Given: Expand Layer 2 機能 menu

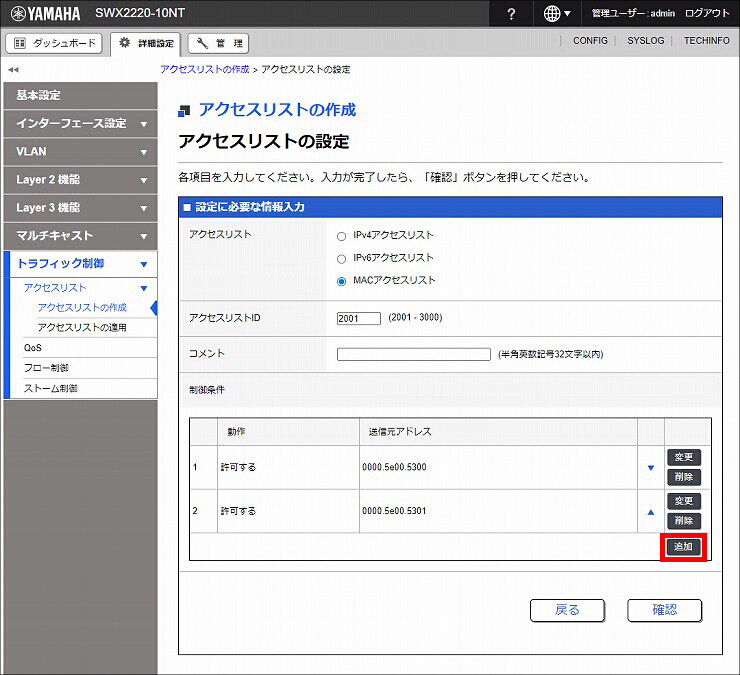Looking at the screenshot, I should point(80,180).
